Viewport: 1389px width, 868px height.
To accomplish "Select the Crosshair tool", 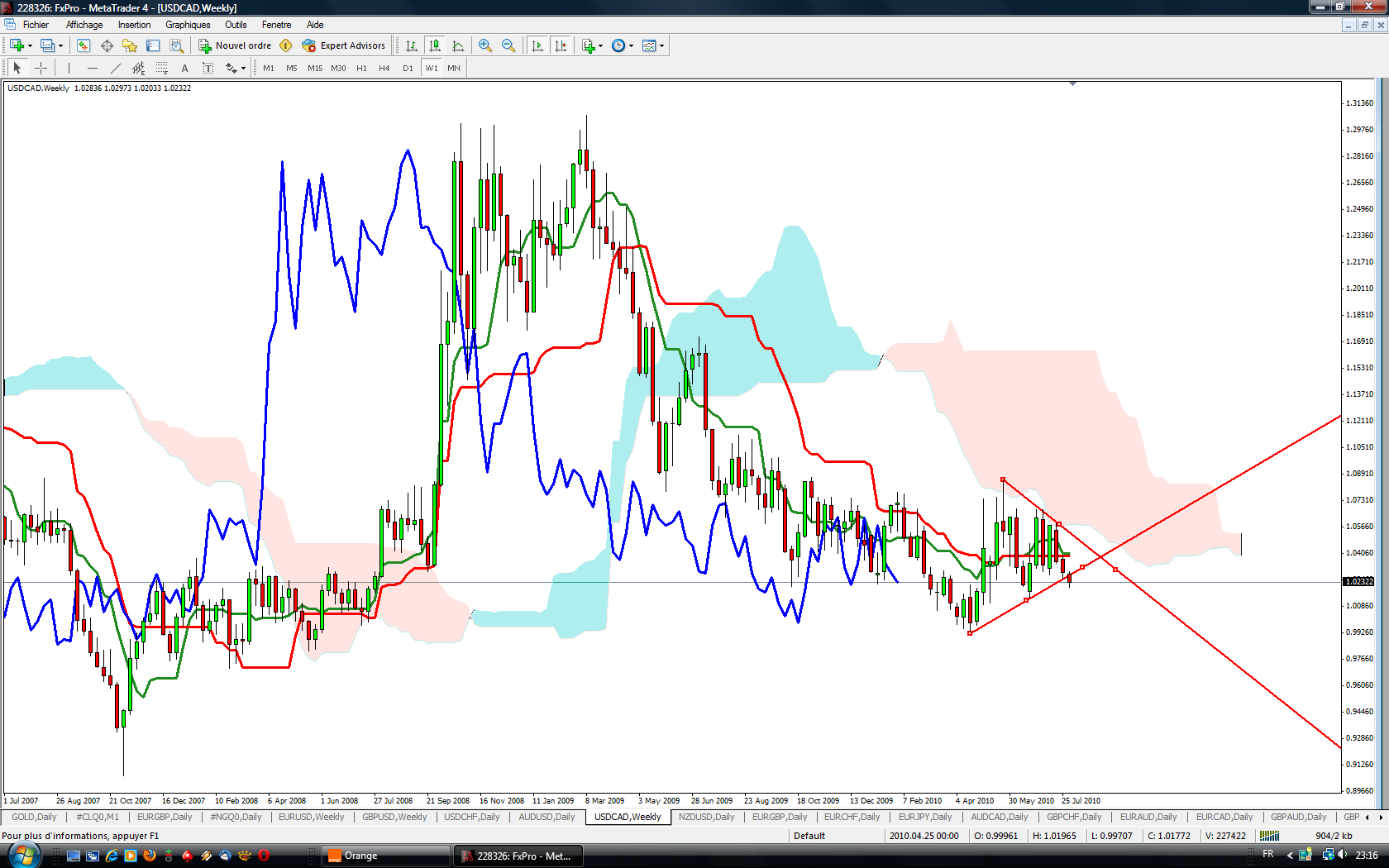I will (41, 68).
